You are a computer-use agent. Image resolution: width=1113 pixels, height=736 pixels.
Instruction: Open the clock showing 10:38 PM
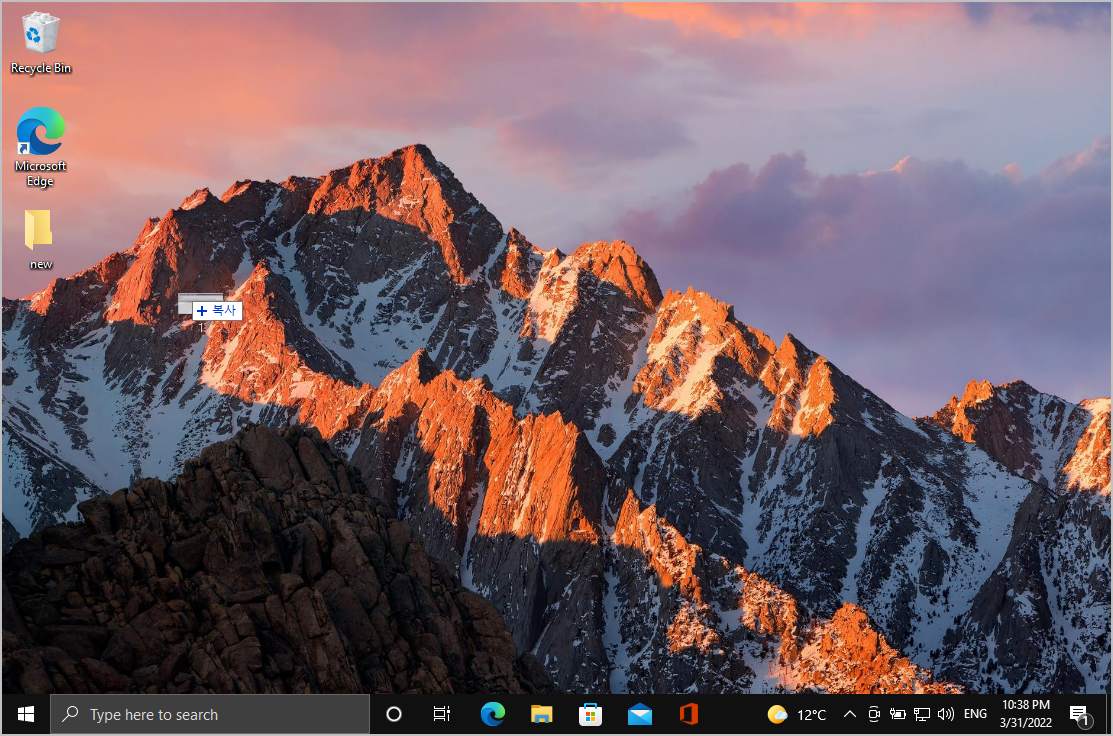[1026, 714]
